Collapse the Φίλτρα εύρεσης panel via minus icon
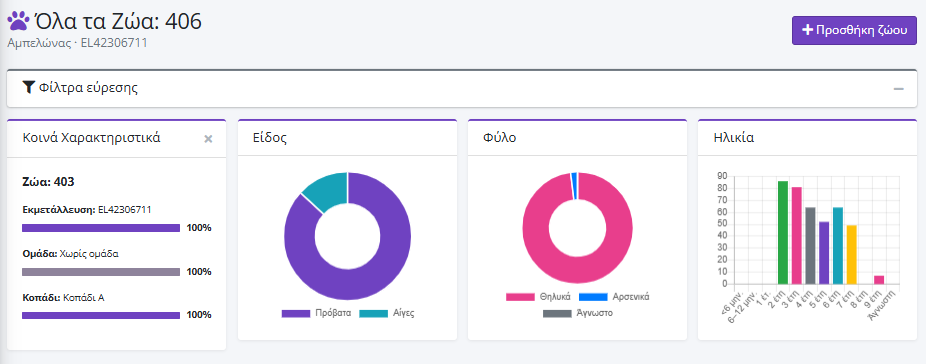The height and width of the screenshot is (364, 926). tap(898, 89)
